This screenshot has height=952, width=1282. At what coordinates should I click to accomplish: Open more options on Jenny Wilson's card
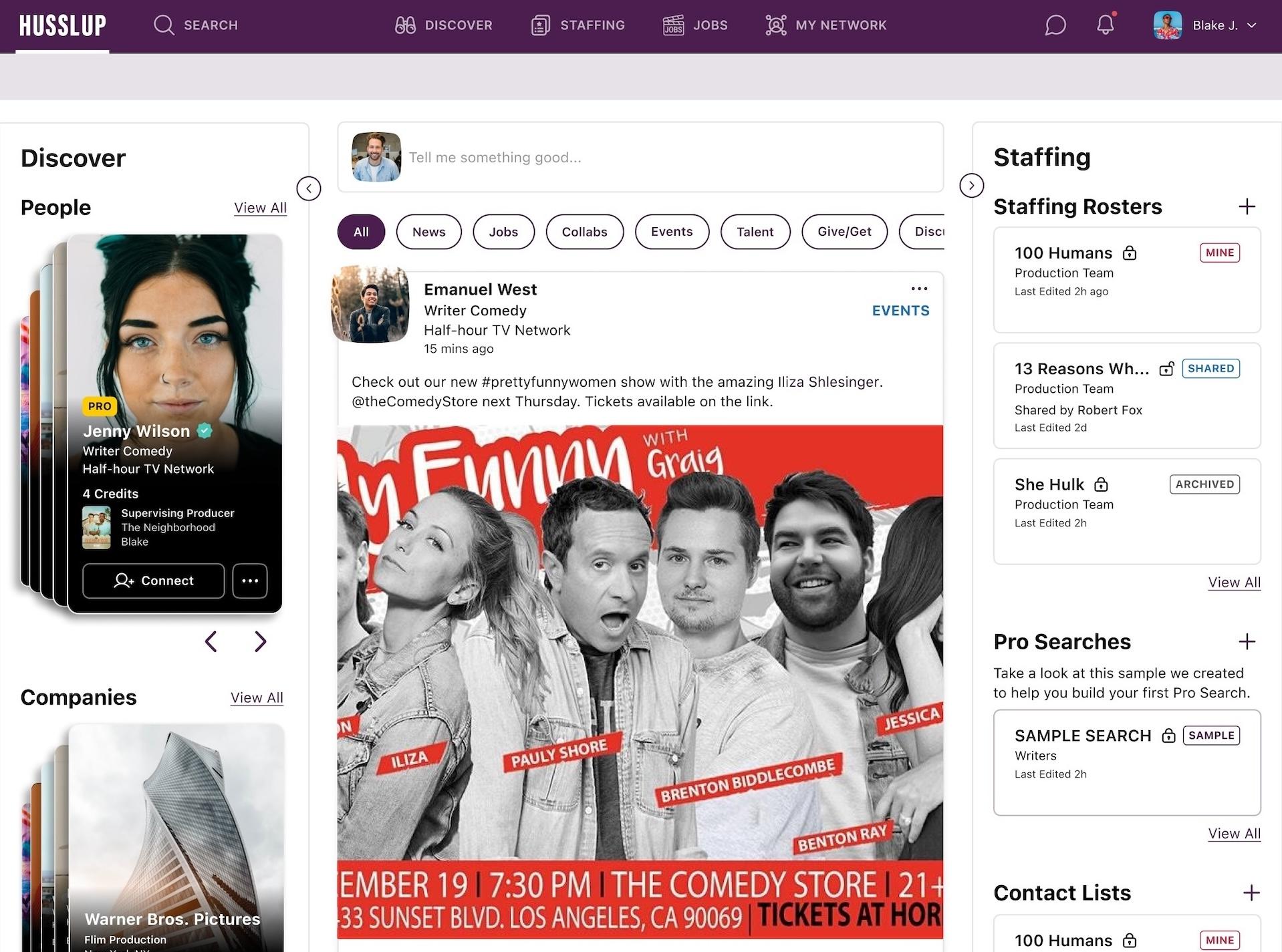tap(250, 581)
